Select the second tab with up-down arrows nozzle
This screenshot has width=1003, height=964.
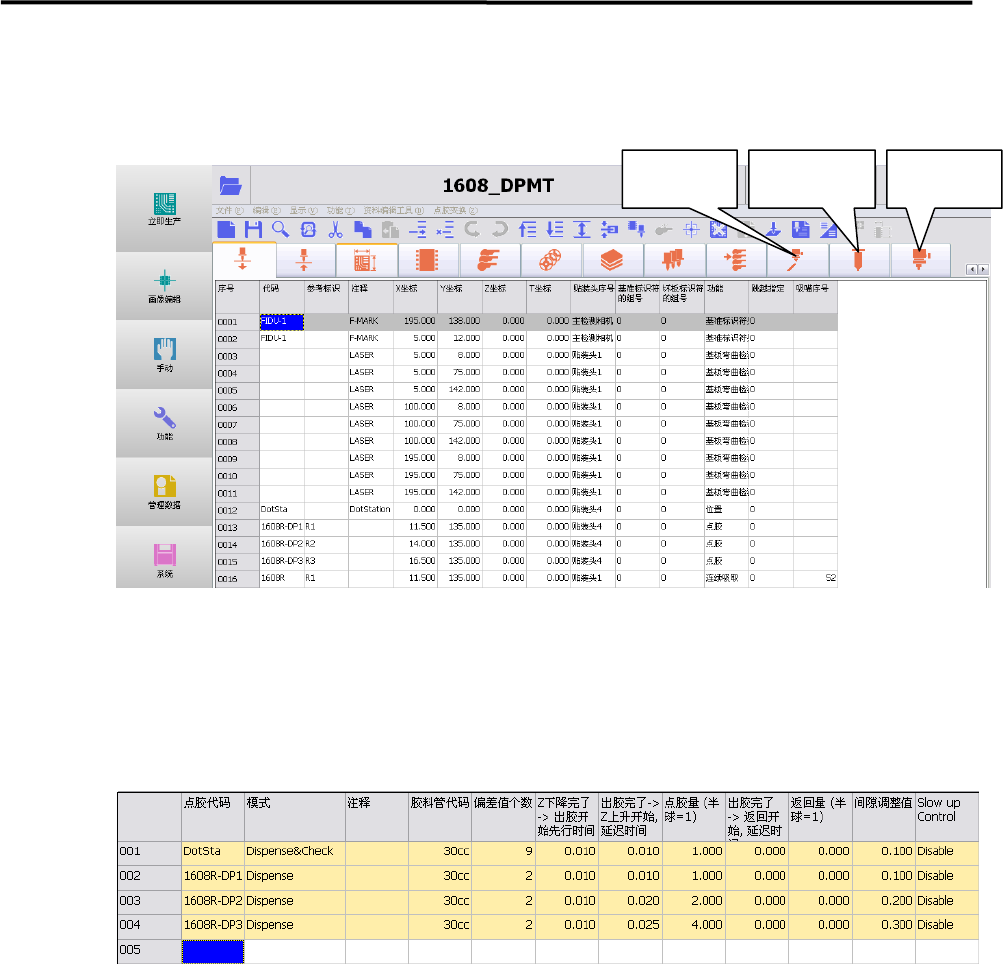304,260
